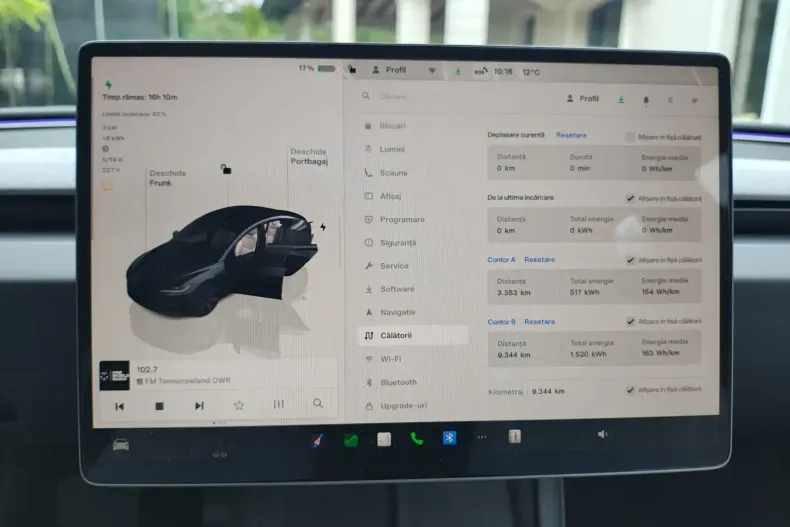Image resolution: width=790 pixels, height=527 pixels.
Task: Open the owner's manual app in the dock
Action: tap(514, 436)
